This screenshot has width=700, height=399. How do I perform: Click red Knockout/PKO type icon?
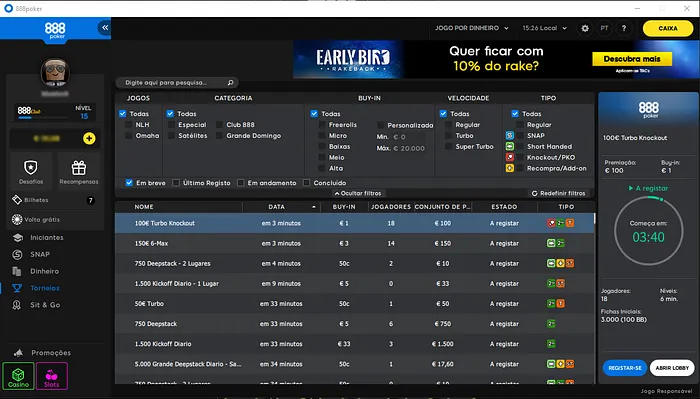[509, 157]
